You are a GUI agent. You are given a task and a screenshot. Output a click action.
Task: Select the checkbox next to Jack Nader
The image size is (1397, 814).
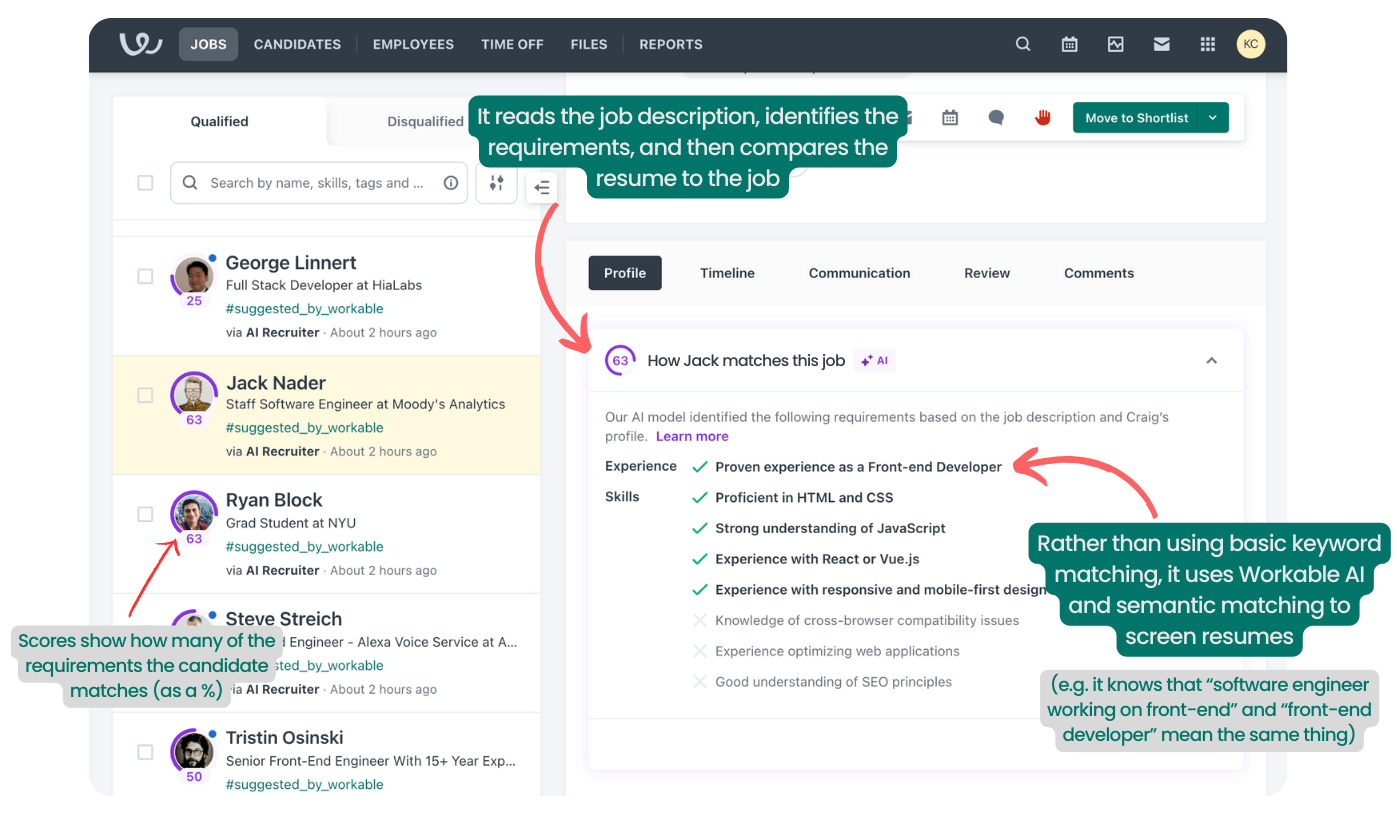point(145,394)
